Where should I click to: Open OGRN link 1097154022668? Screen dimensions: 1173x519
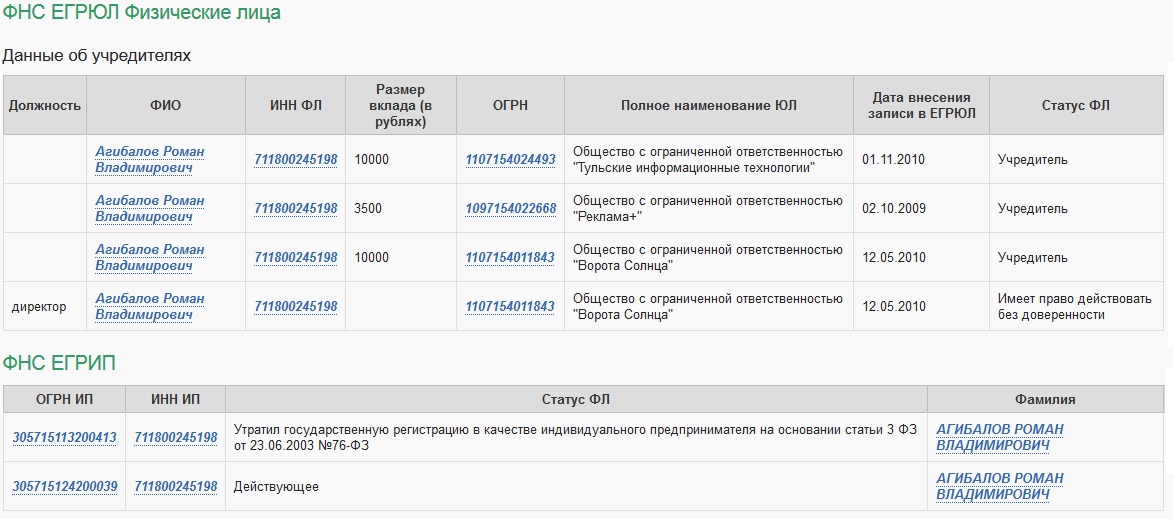(x=510, y=209)
